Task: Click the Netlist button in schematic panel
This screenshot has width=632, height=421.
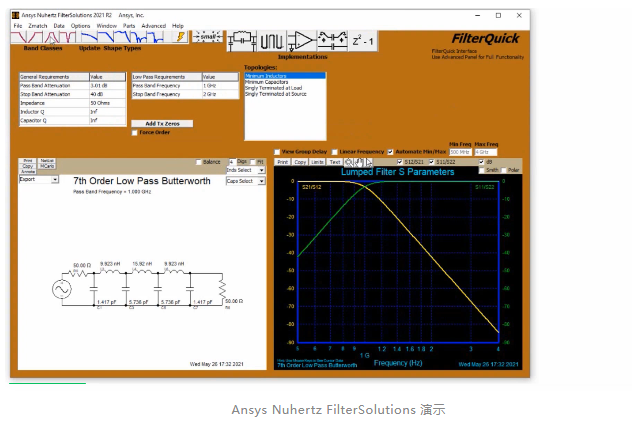Action: tap(47, 161)
